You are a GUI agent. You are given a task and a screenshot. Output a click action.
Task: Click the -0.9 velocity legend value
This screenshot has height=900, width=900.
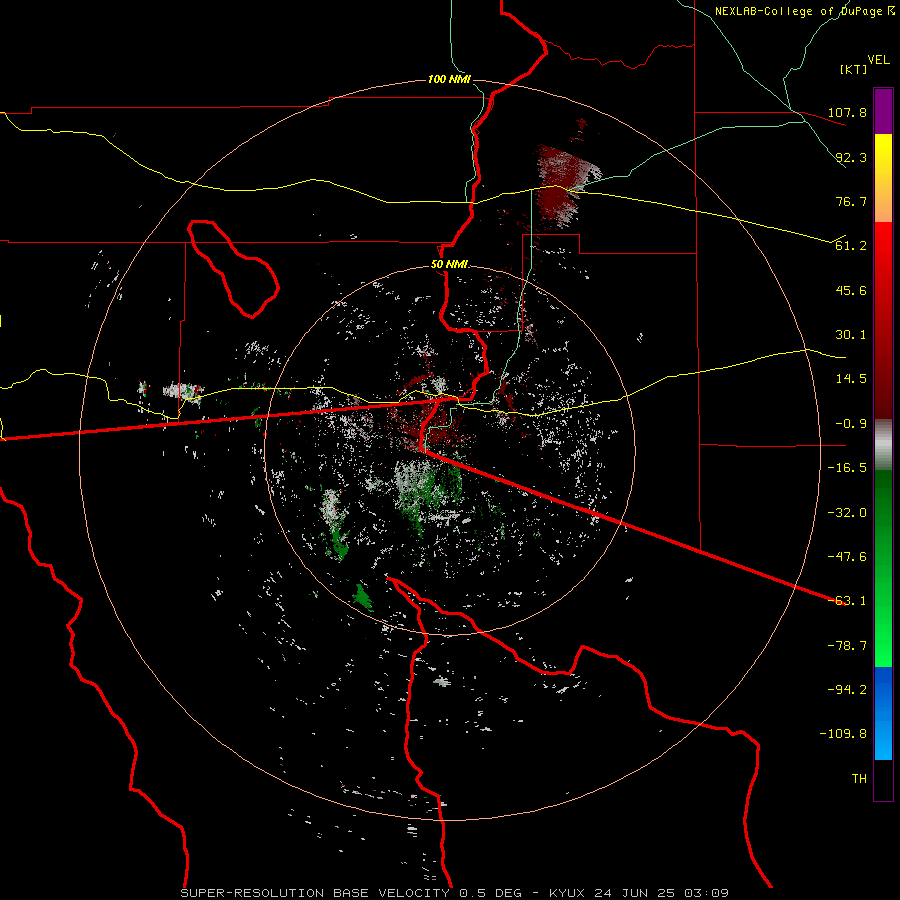851,424
